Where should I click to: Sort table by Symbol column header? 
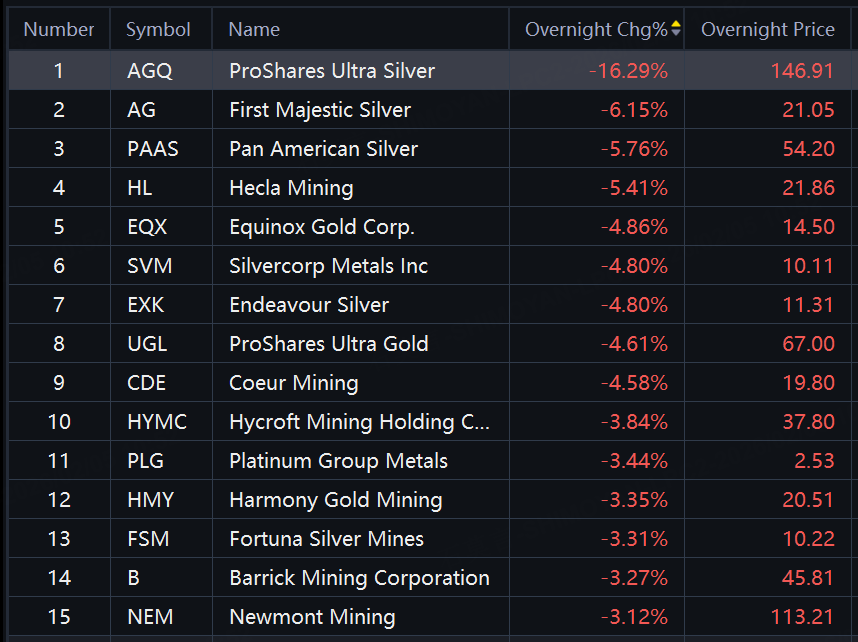158,30
